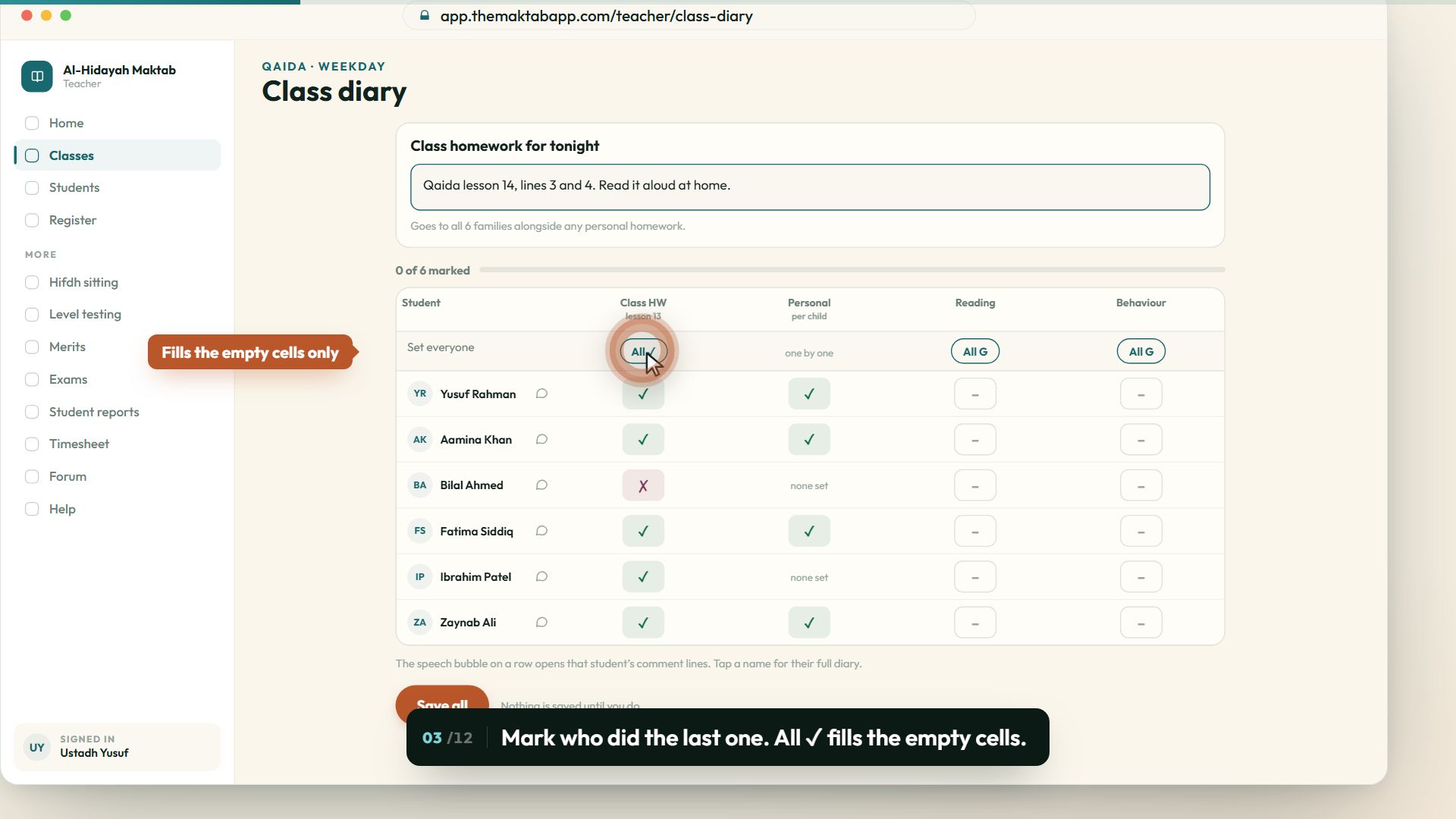
Task: Set everyone's Reading with All G
Action: pyautogui.click(x=975, y=351)
